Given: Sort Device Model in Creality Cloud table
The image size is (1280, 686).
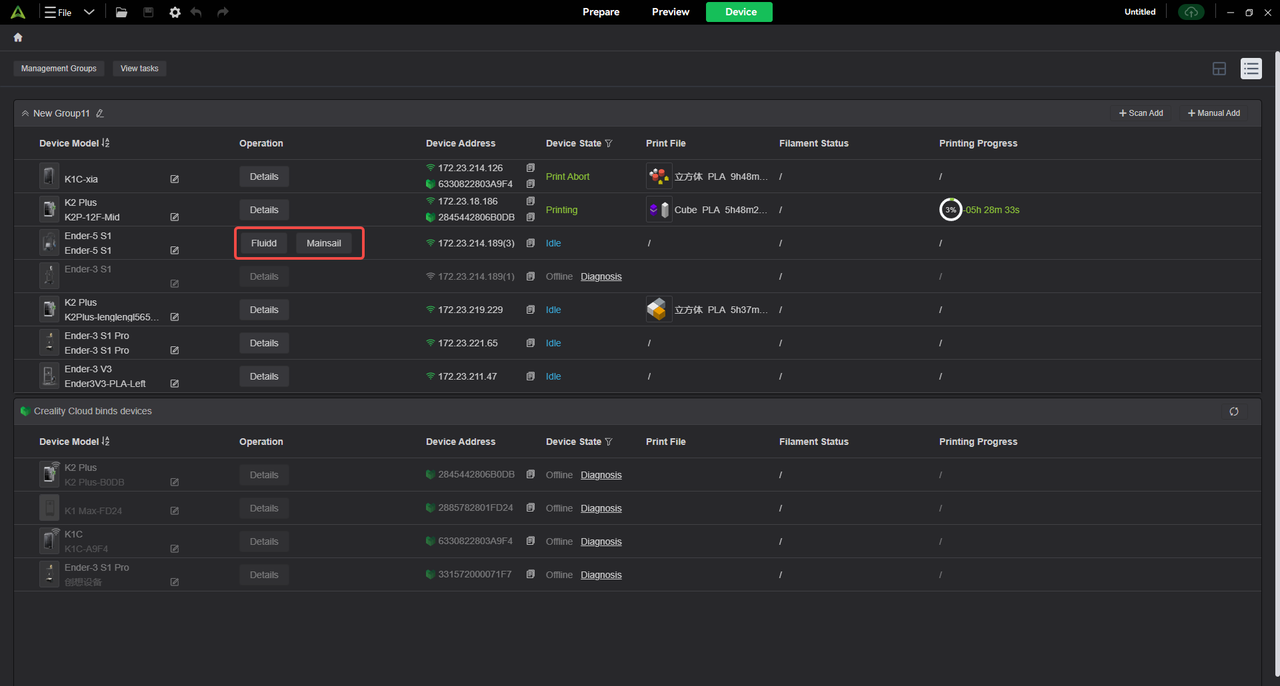Looking at the screenshot, I should [x=106, y=441].
